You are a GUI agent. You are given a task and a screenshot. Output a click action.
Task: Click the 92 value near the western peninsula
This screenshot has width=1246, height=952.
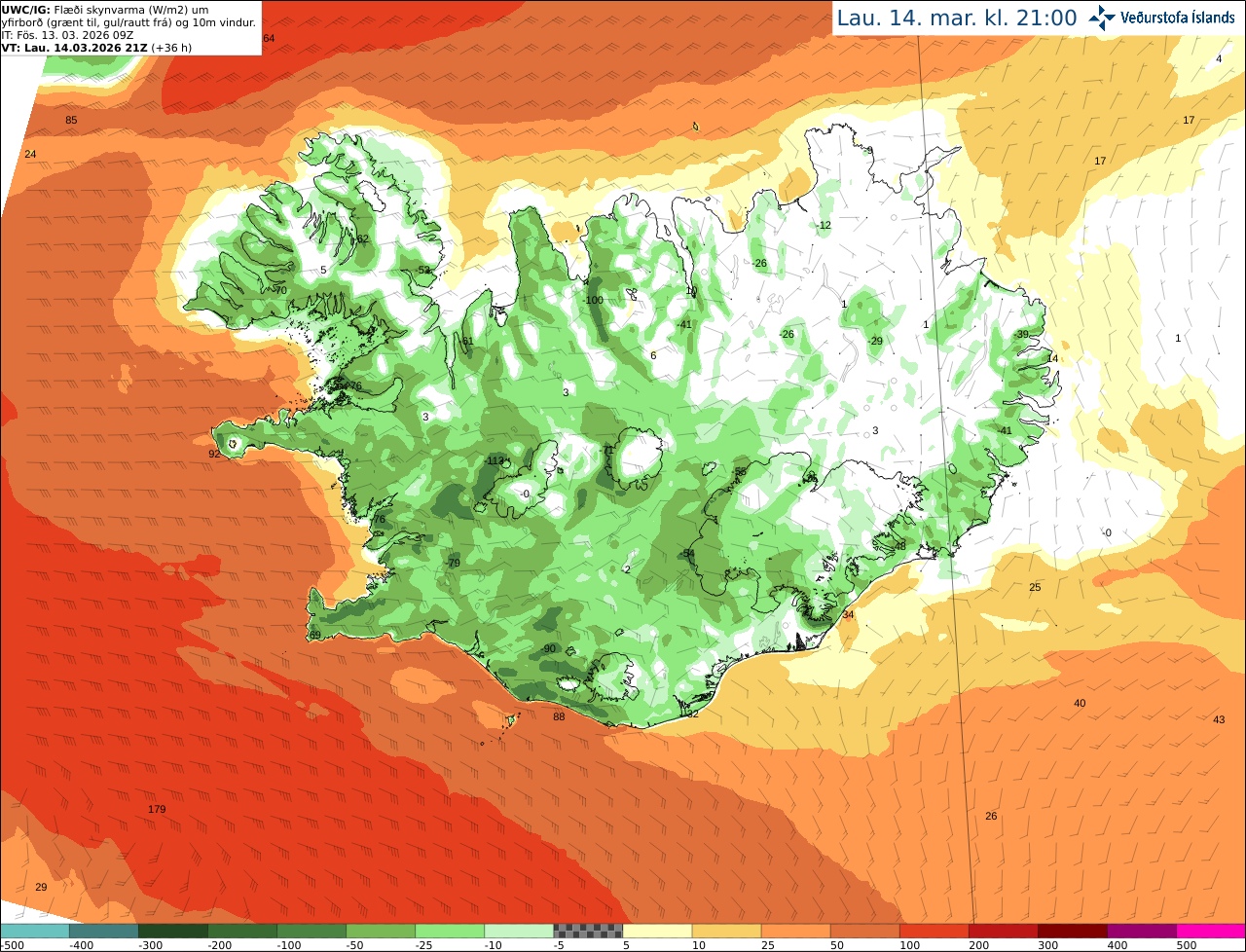coord(214,454)
